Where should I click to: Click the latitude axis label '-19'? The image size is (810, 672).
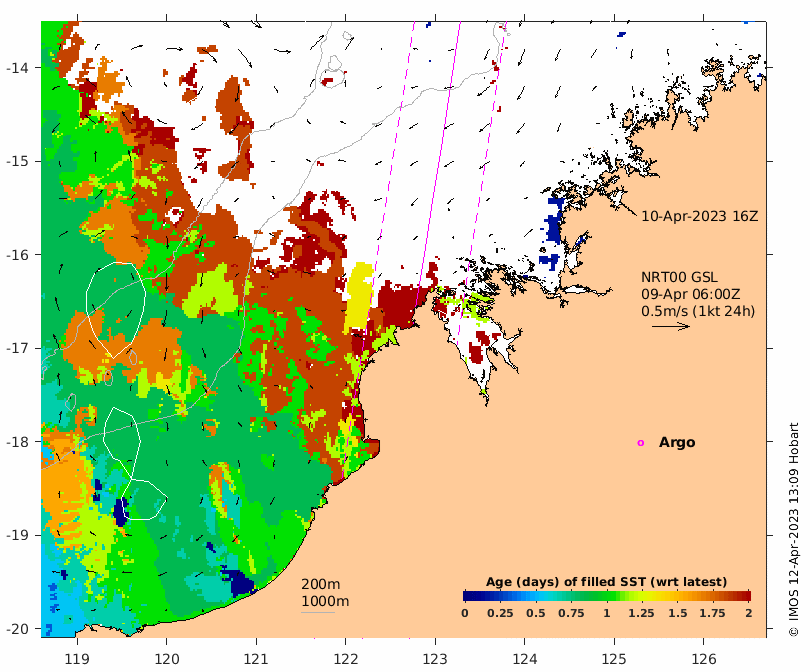click(x=17, y=535)
